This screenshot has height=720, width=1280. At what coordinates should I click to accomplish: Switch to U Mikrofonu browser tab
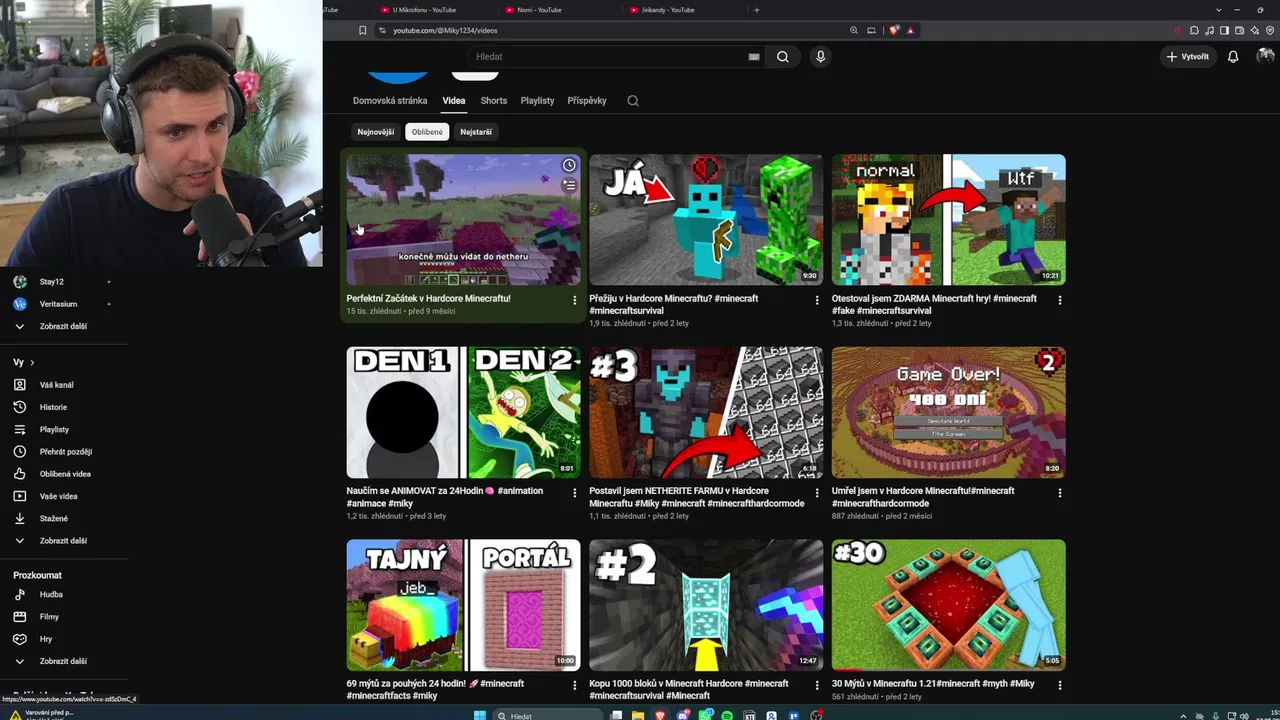pos(434,10)
